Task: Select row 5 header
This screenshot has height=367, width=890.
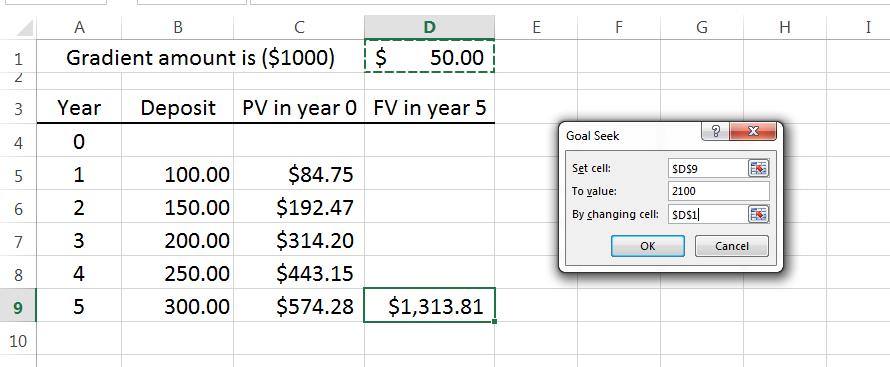Action: tap(18, 175)
